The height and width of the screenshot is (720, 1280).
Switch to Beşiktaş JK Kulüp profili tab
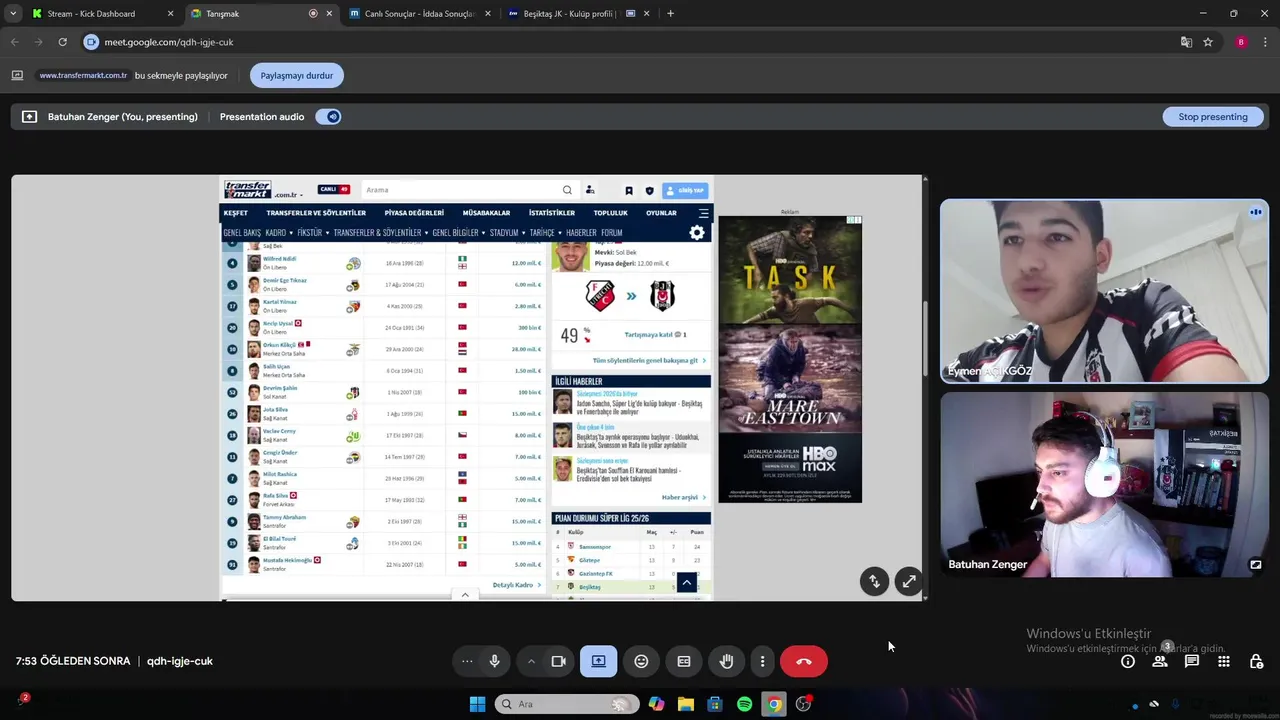point(580,14)
